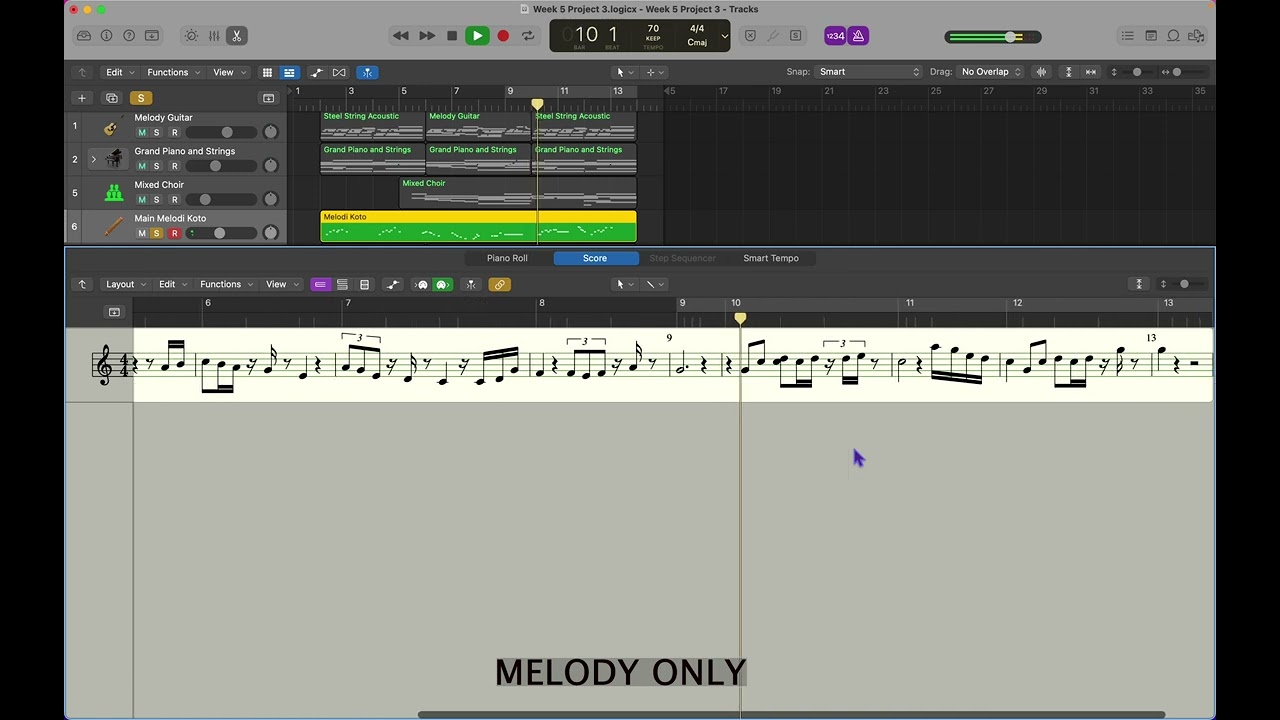This screenshot has width=1280, height=720.
Task: Click the Melody Guitar instrument icon
Action: (x=113, y=126)
